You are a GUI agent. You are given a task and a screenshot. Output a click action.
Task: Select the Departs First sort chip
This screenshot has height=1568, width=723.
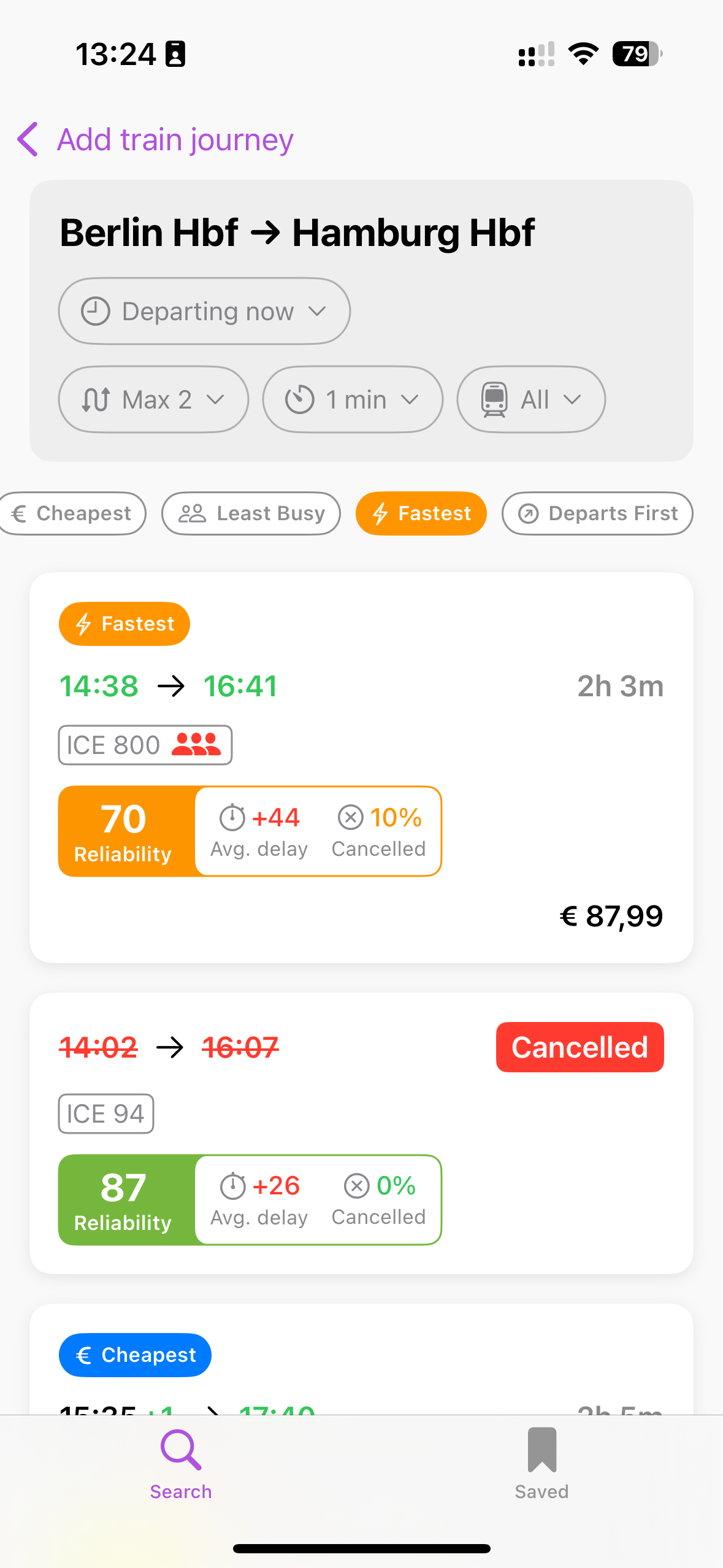click(x=597, y=513)
